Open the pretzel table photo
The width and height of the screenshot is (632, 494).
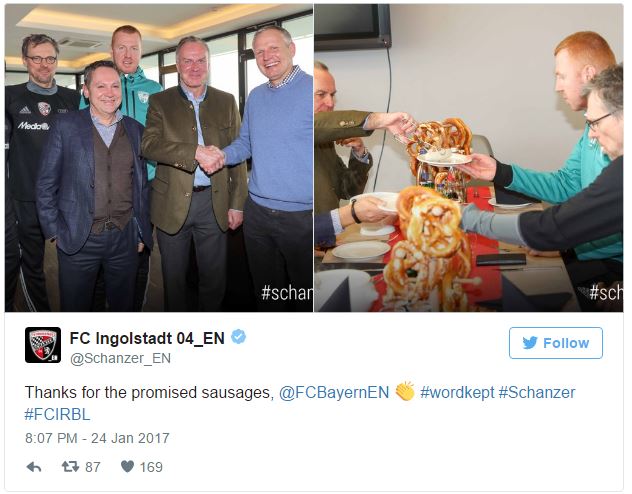tap(468, 158)
